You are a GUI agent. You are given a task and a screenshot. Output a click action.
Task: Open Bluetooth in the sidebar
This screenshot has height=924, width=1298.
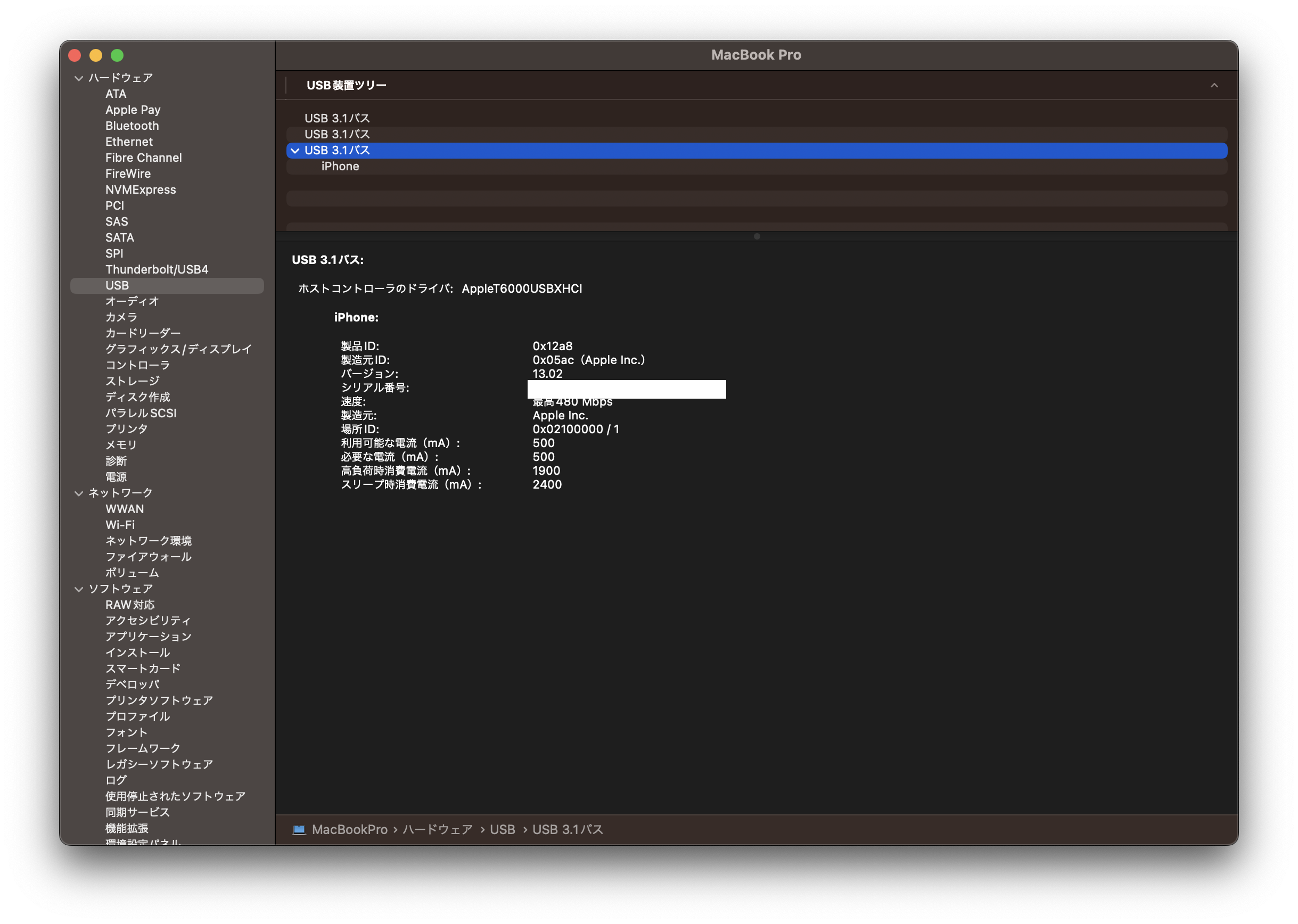(x=132, y=126)
